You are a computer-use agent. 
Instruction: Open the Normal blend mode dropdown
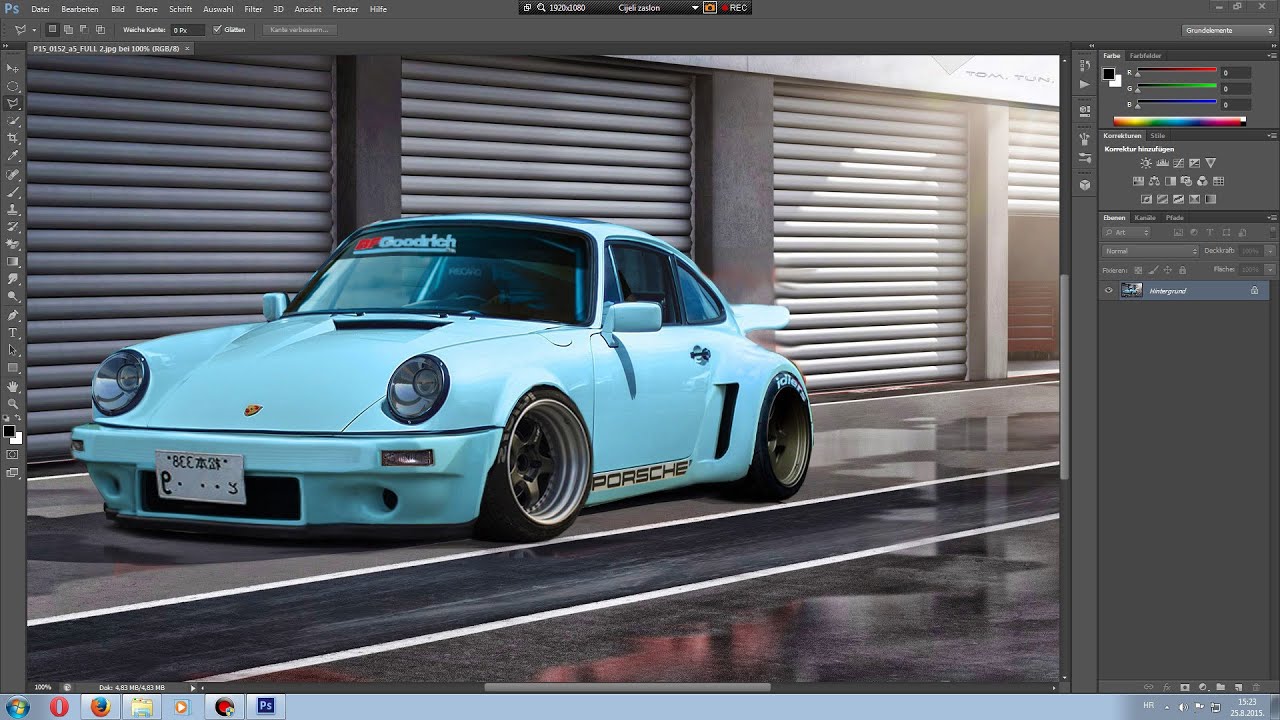(1150, 251)
